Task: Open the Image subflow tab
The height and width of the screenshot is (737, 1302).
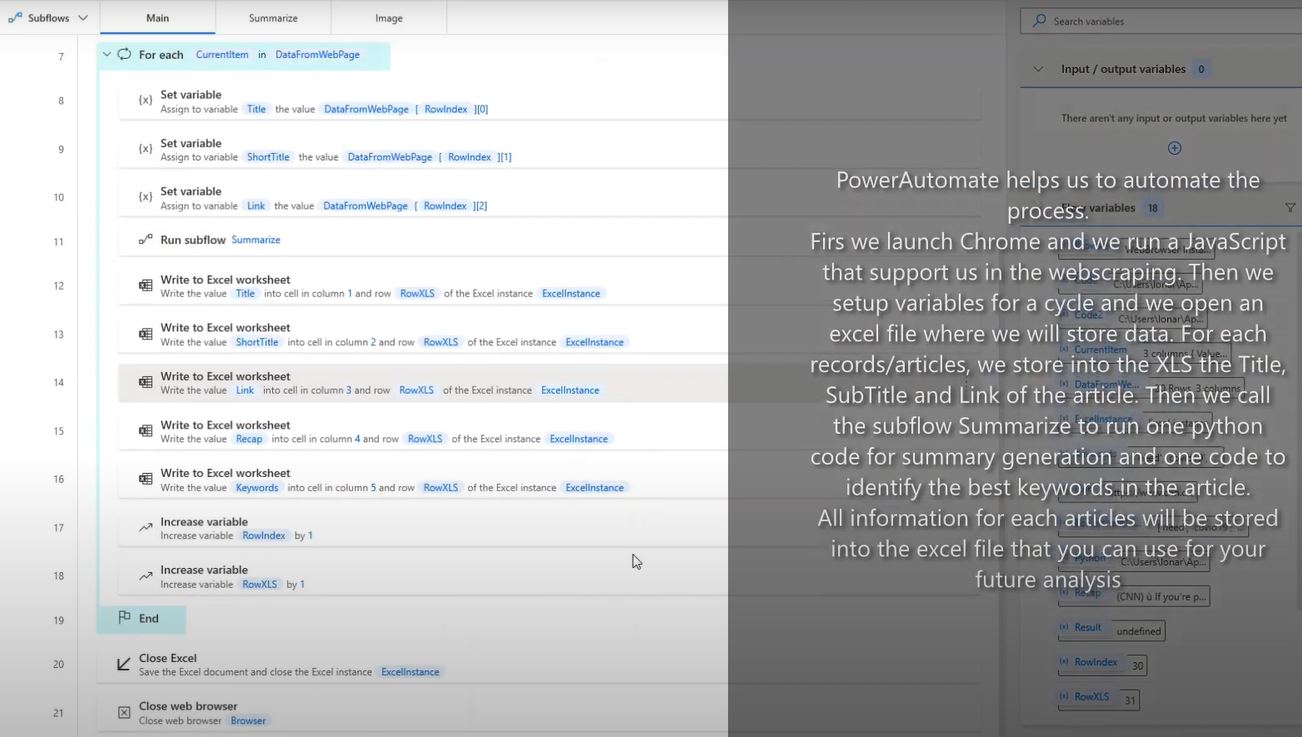Action: 389,18
